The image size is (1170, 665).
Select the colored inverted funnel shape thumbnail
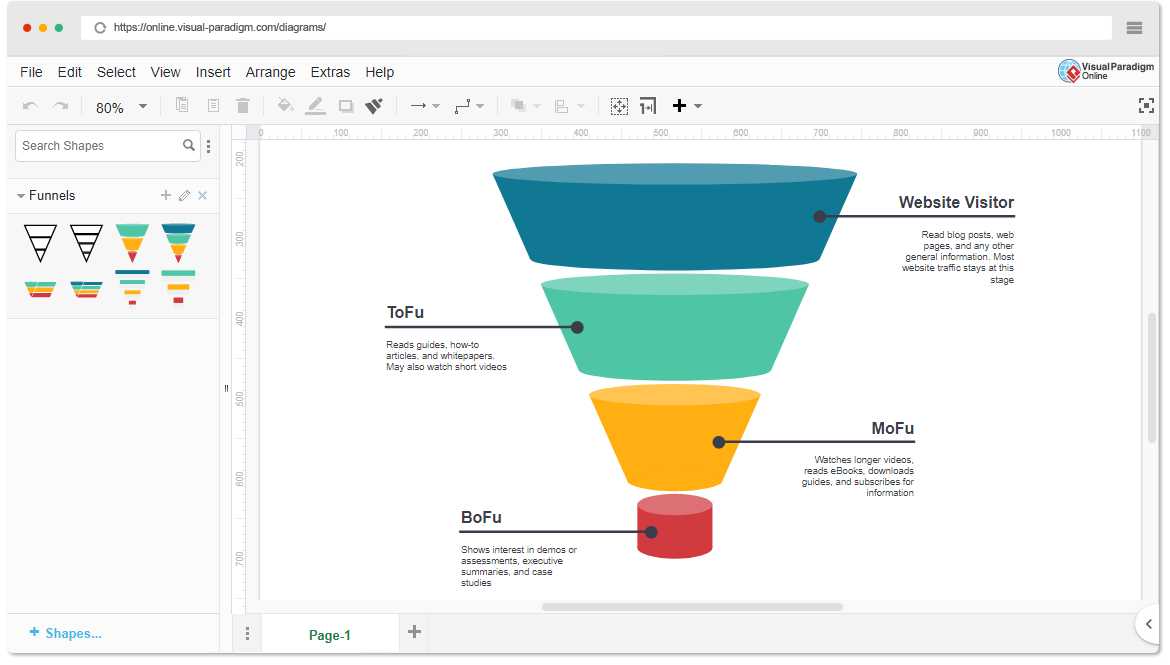point(132,243)
